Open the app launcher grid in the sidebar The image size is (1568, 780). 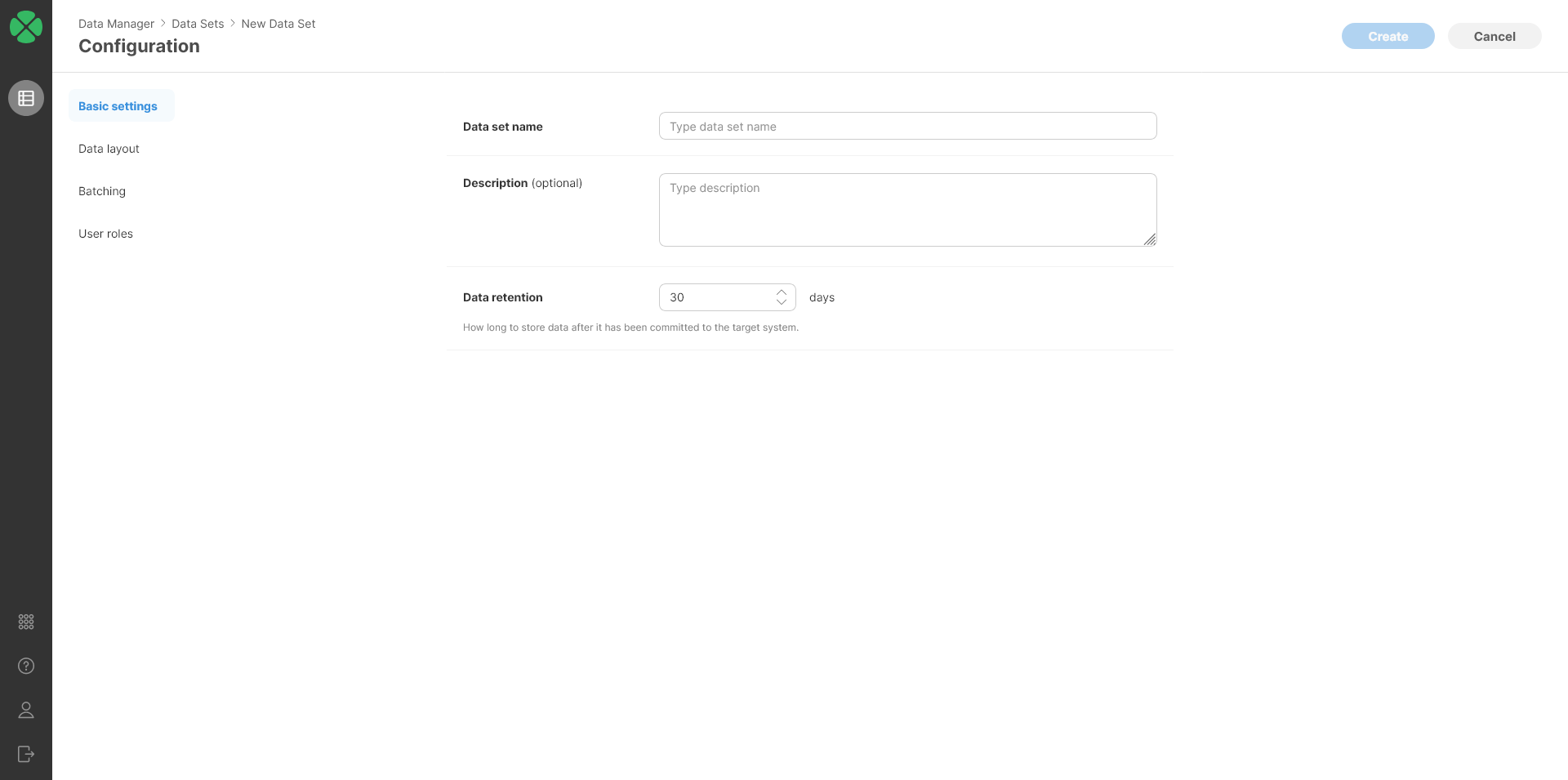click(25, 622)
